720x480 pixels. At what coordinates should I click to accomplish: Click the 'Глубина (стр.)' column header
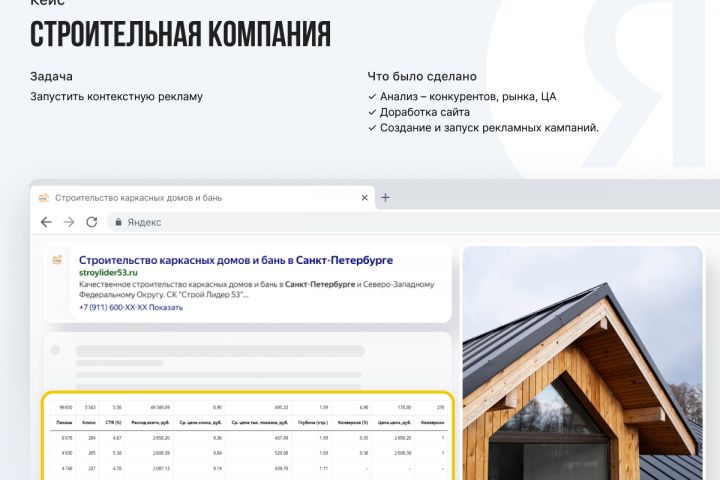point(313,422)
